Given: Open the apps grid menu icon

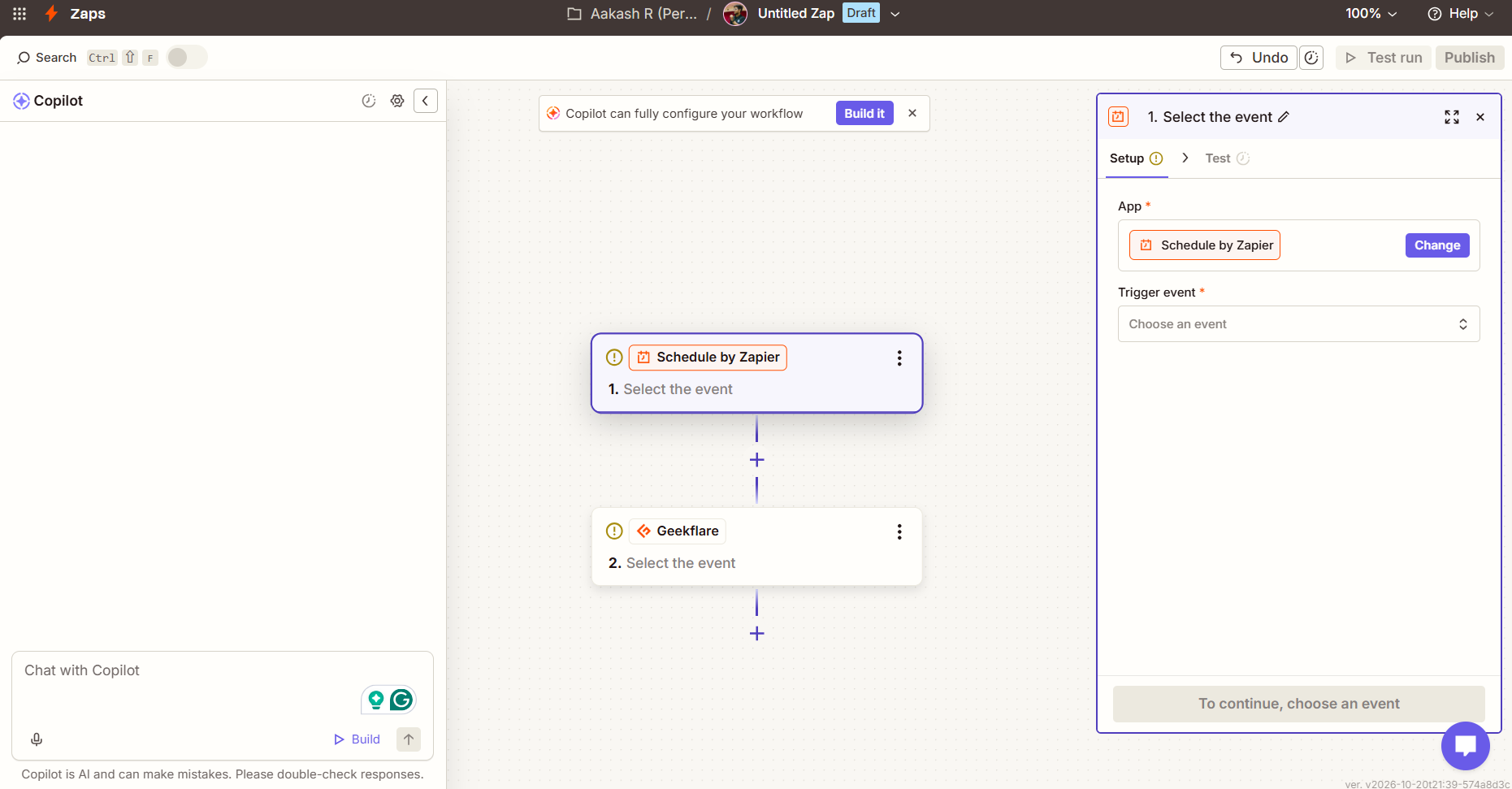Looking at the screenshot, I should click(x=19, y=14).
